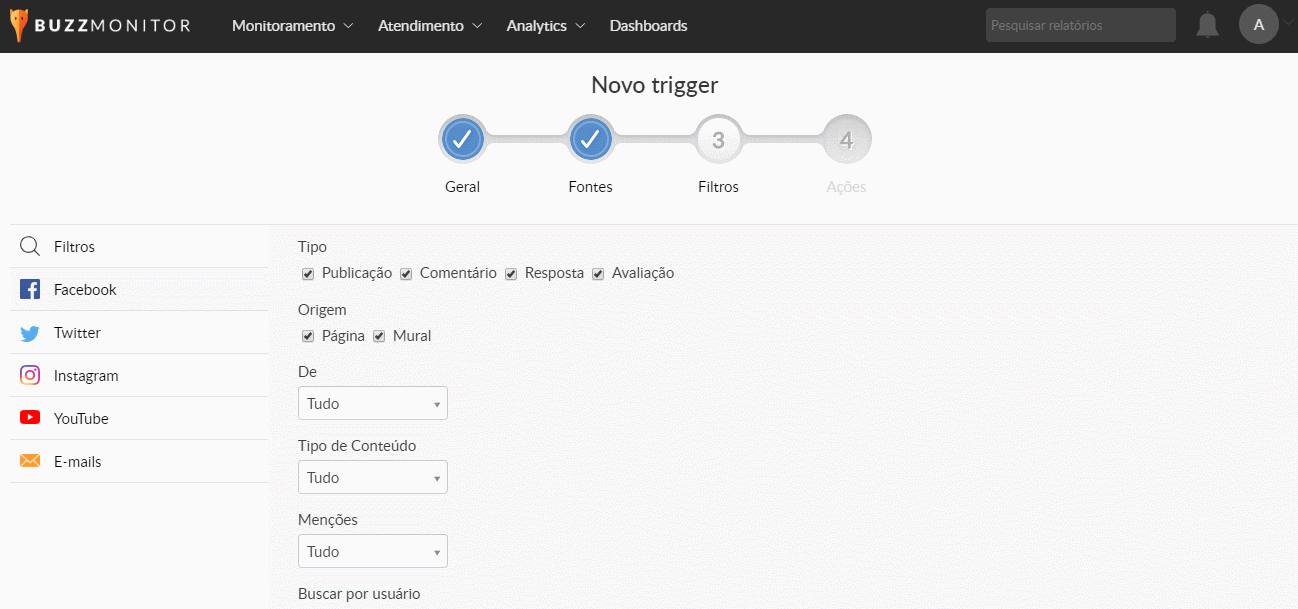Click the Buzzmonitor fox logo

point(20,26)
